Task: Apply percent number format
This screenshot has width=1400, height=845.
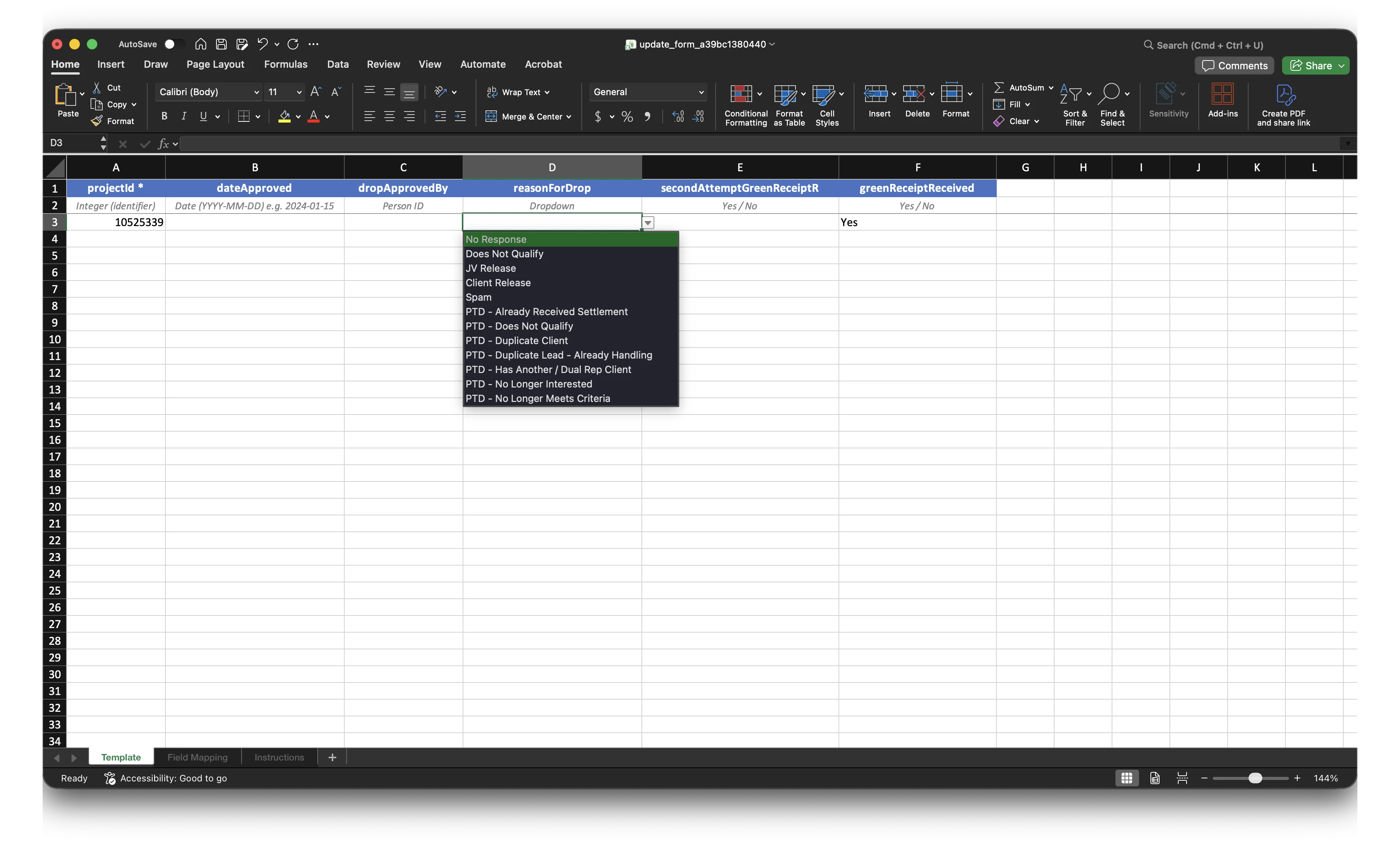Action: [627, 116]
